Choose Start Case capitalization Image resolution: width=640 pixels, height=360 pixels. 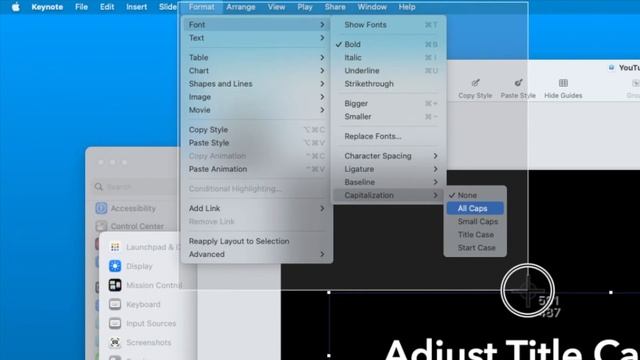click(475, 247)
